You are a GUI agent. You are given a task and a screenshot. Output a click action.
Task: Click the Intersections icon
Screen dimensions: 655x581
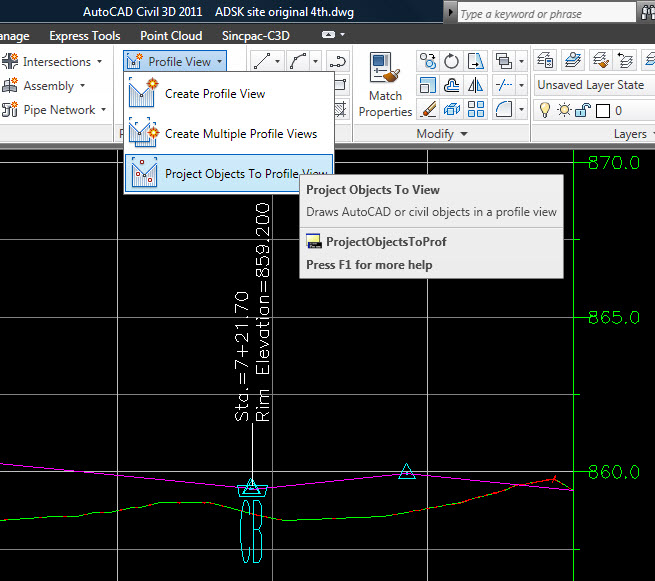coord(10,61)
